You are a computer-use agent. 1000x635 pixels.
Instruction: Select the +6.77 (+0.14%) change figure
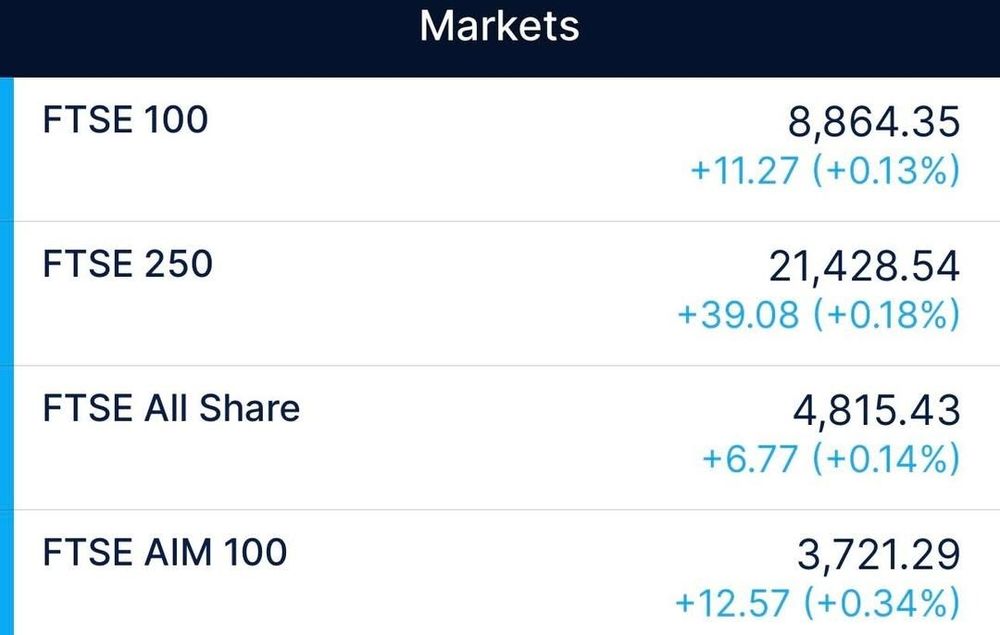(831, 458)
